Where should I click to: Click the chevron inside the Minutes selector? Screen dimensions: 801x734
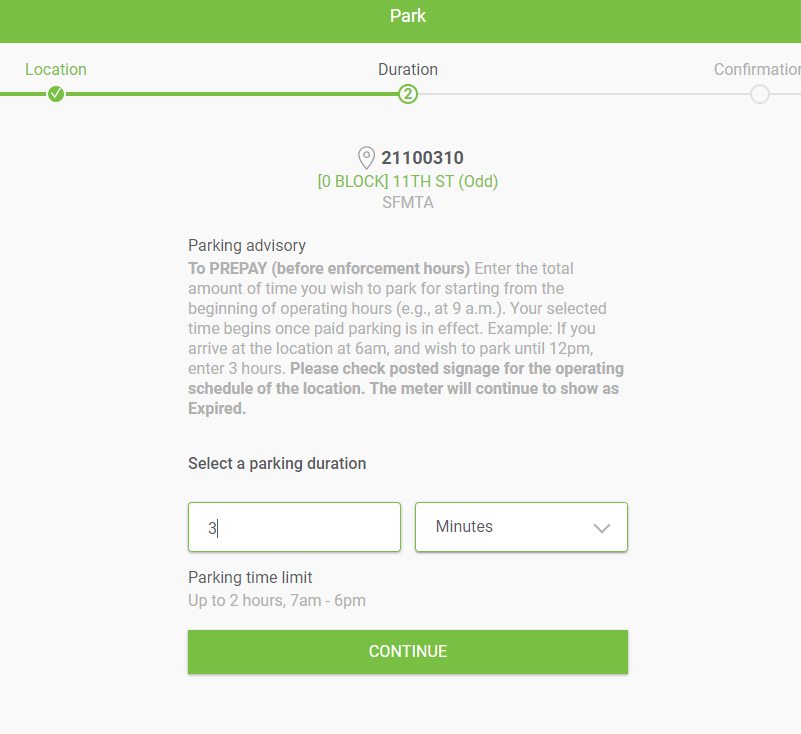click(601, 527)
